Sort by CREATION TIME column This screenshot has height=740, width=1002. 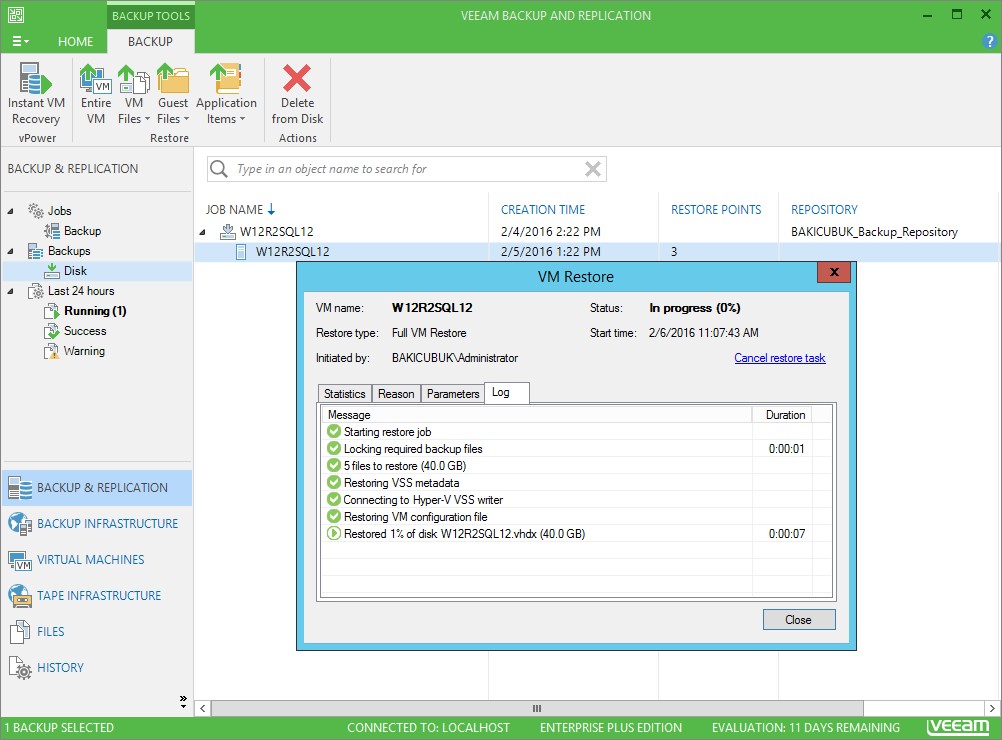coord(543,210)
